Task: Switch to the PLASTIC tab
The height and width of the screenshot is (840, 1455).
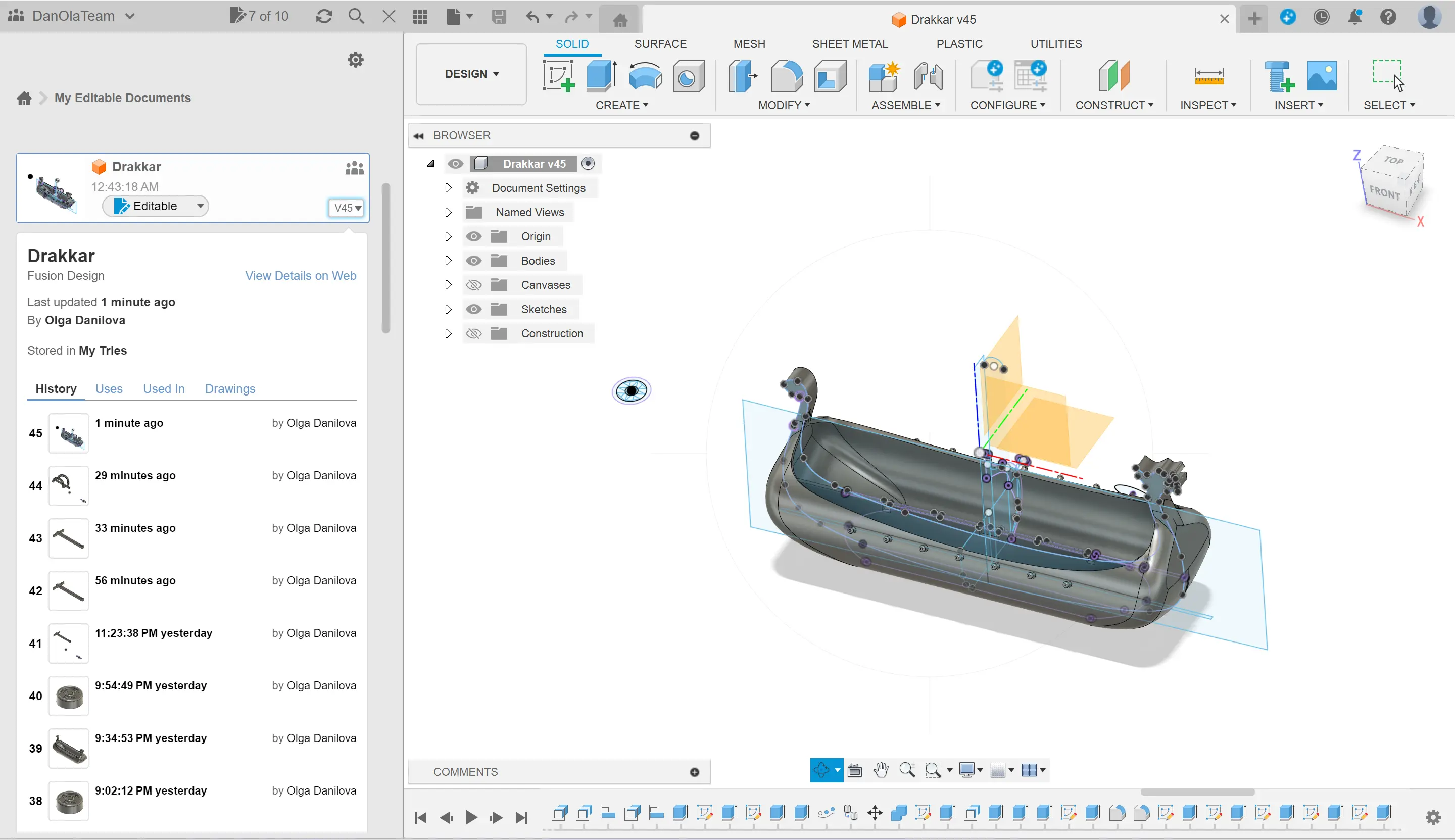Action: [959, 44]
